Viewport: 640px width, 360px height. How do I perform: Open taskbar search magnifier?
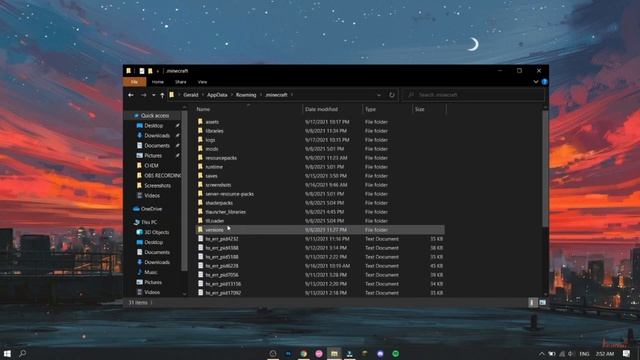click(x=23, y=353)
